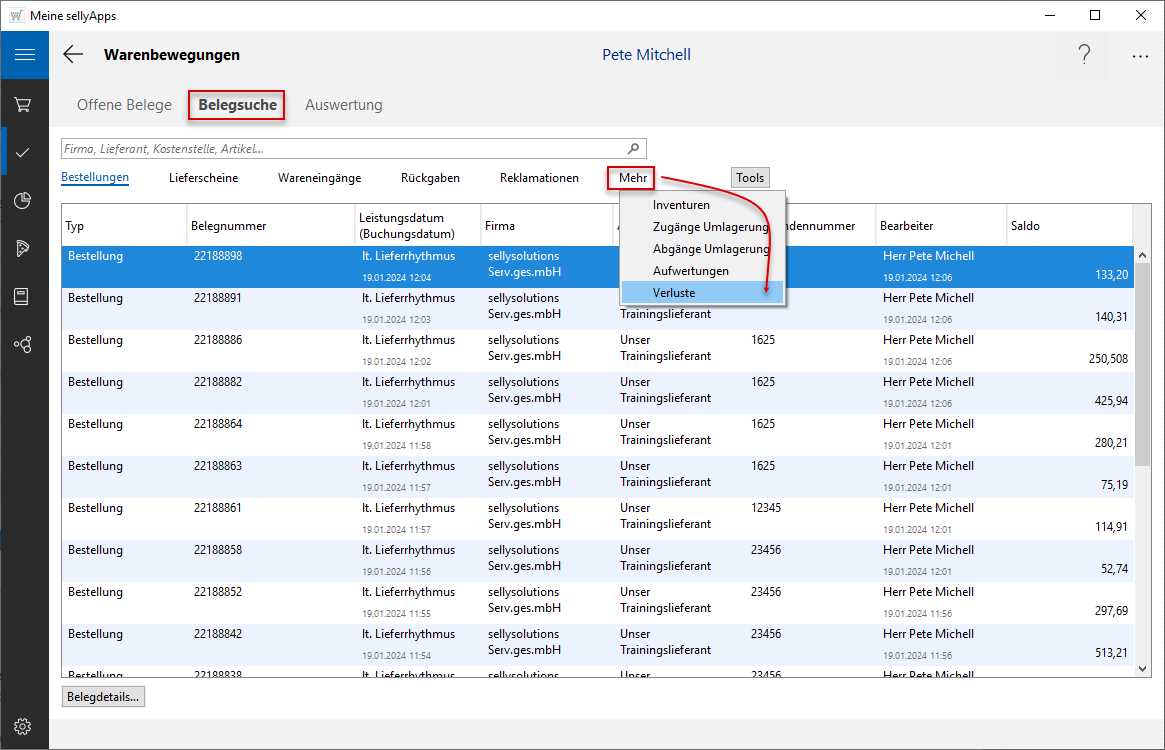Click the Belegdetails... button

pyautogui.click(x=103, y=697)
